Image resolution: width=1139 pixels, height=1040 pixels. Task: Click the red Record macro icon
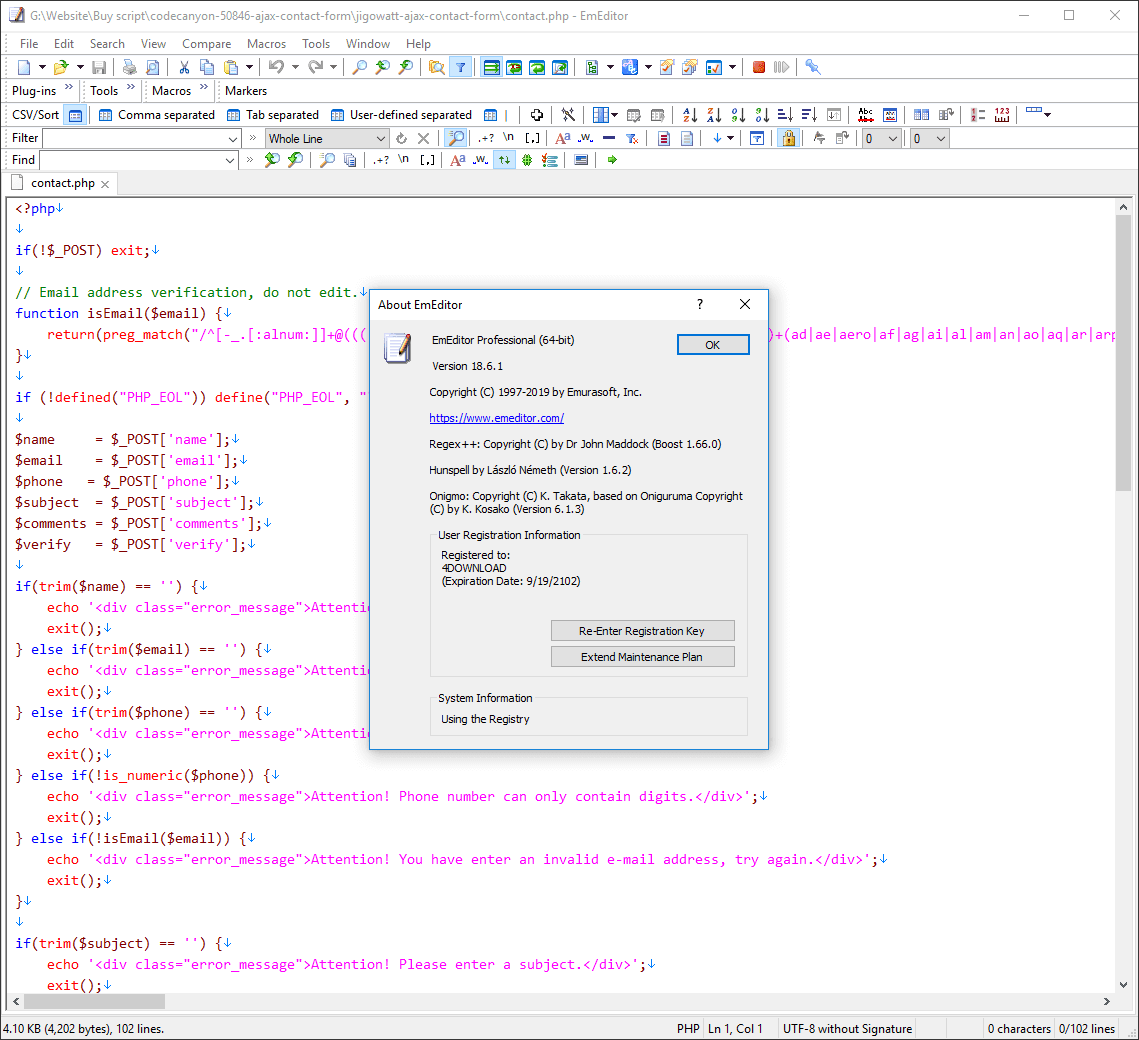pyautogui.click(x=759, y=67)
